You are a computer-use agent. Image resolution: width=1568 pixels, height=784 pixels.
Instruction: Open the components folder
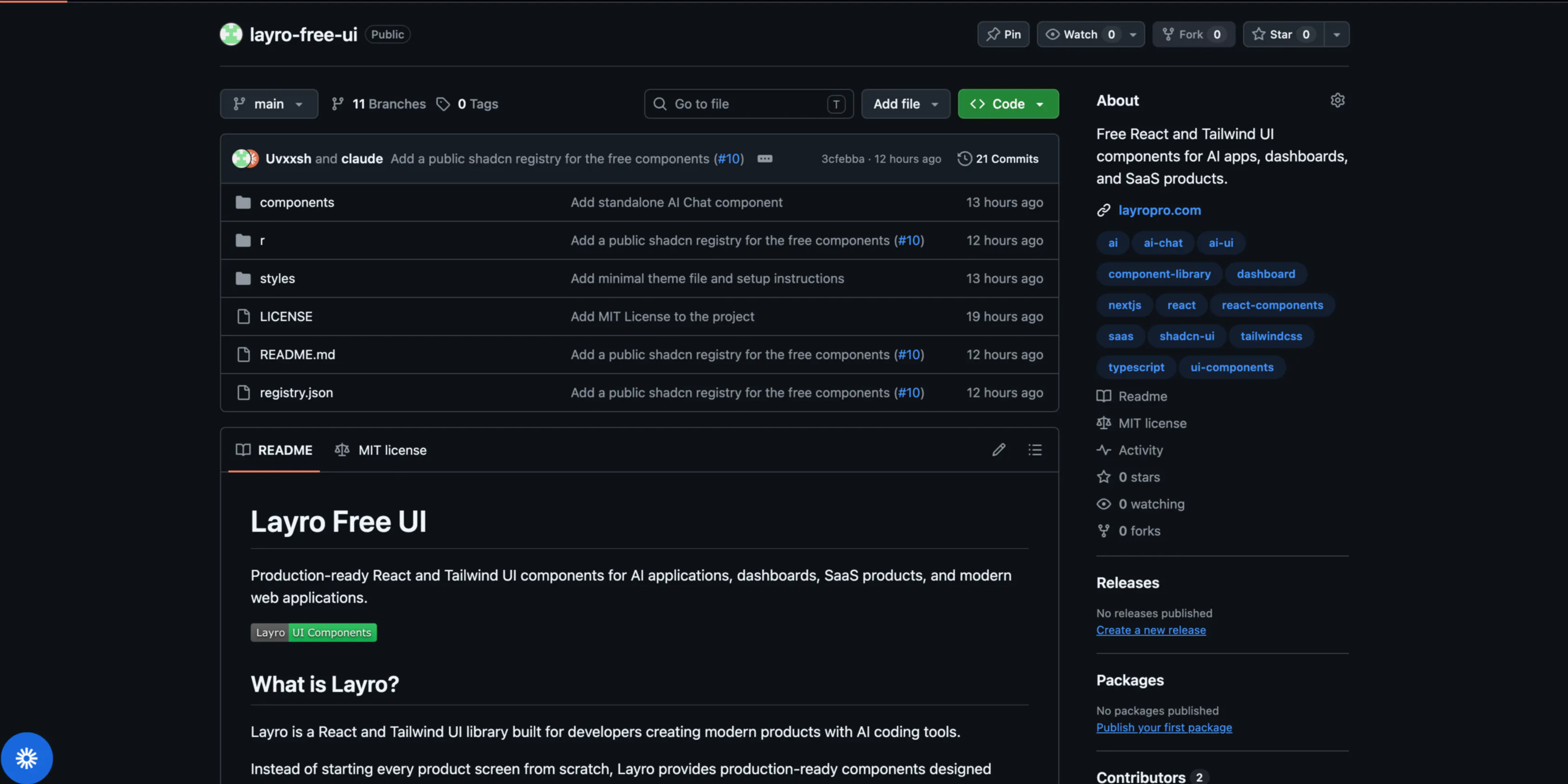(x=297, y=202)
